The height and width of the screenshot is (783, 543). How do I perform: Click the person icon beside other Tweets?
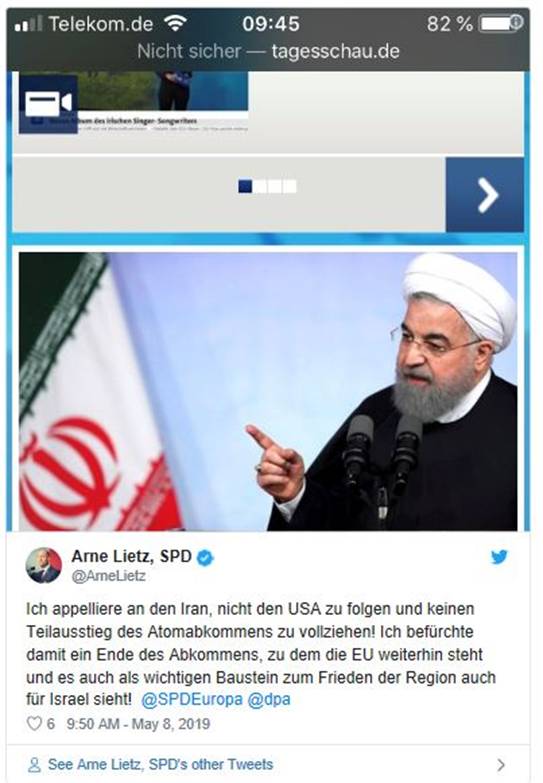click(x=34, y=765)
